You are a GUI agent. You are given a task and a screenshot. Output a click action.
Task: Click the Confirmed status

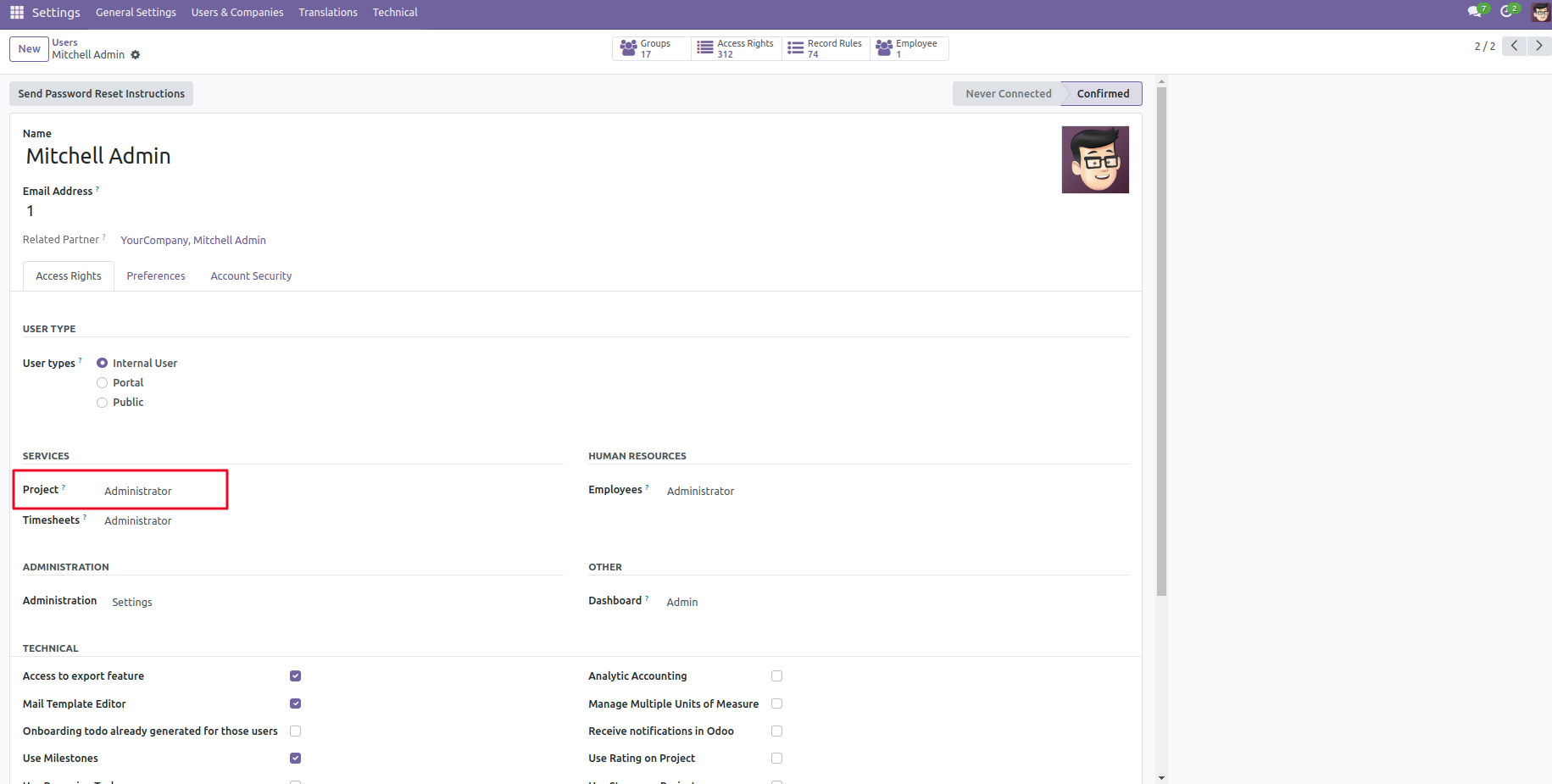coord(1103,94)
